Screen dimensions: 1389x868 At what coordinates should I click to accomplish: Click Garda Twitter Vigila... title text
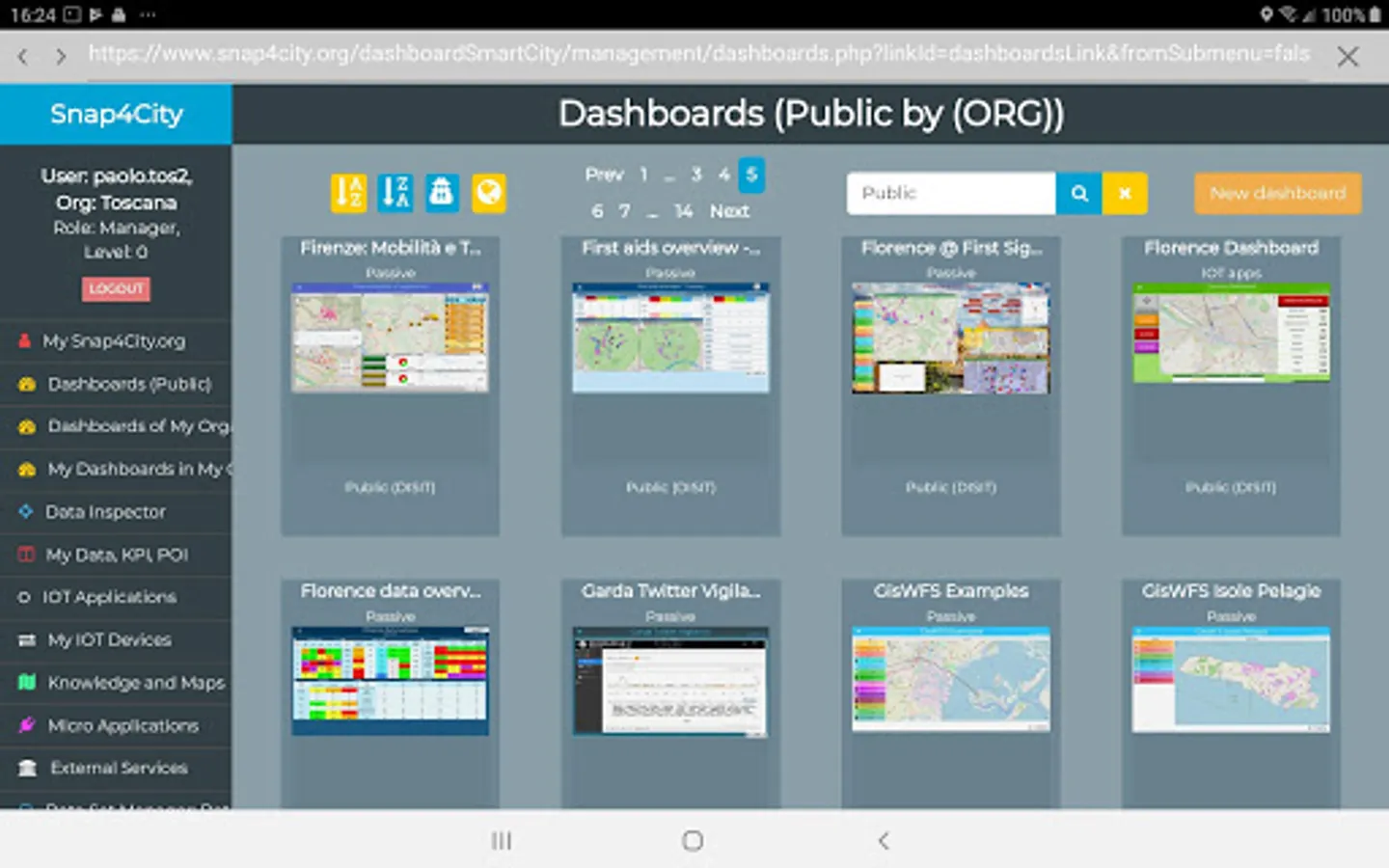[x=670, y=591]
